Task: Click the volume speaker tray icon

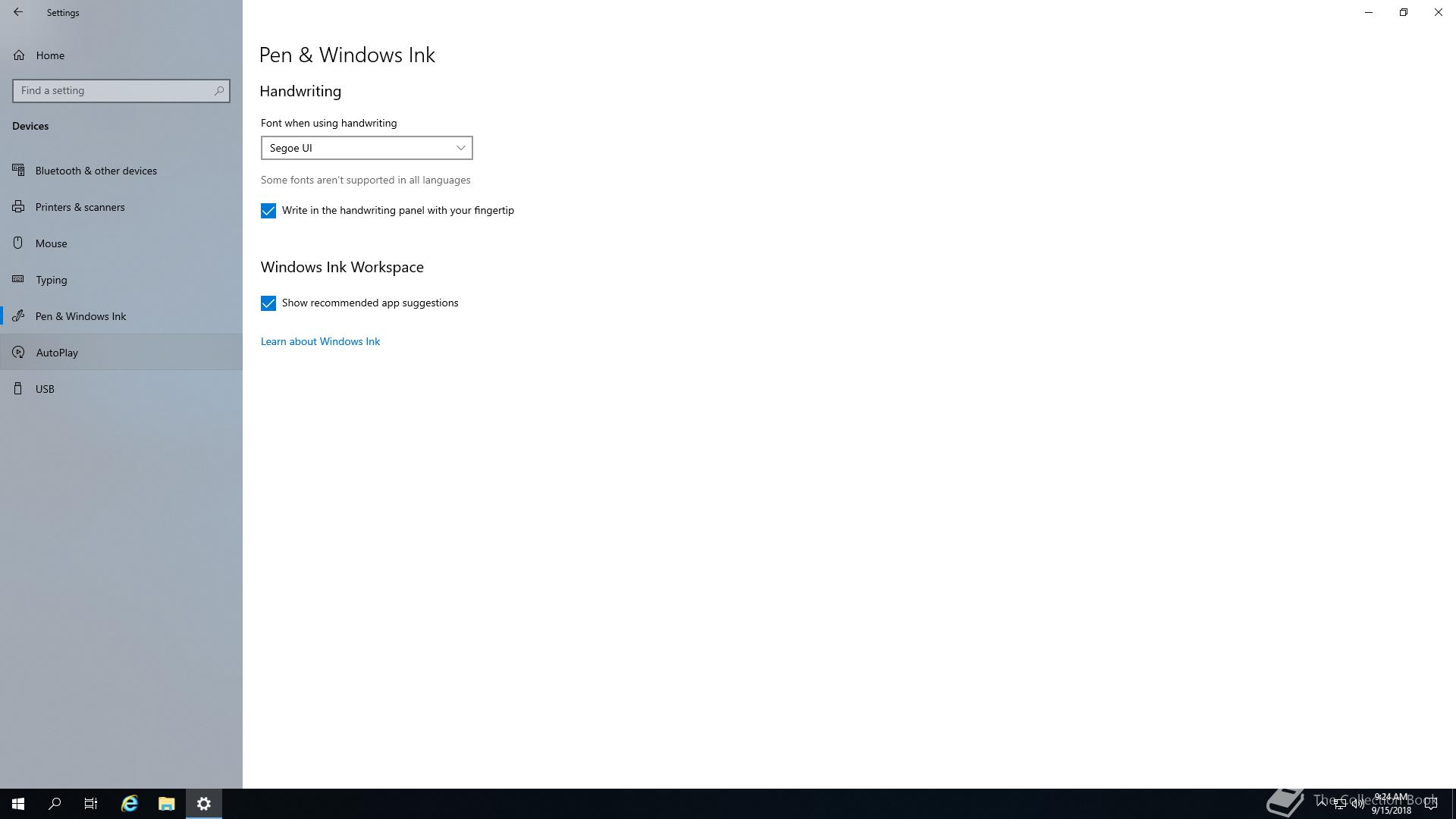Action: pos(1357,804)
